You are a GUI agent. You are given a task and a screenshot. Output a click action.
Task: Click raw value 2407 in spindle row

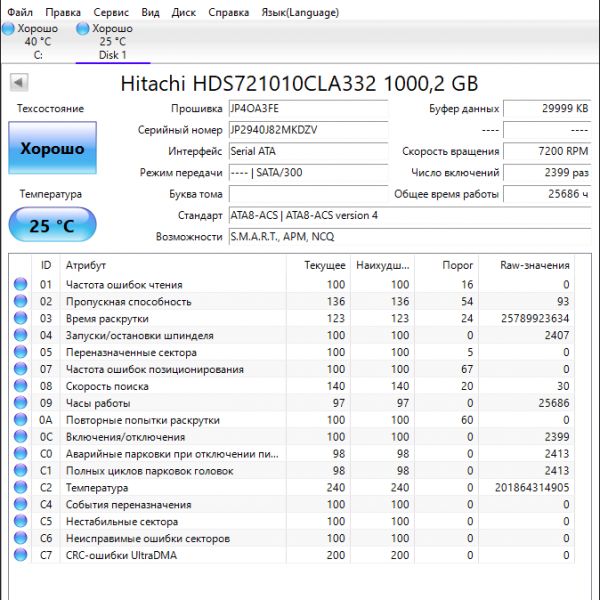(x=557, y=335)
